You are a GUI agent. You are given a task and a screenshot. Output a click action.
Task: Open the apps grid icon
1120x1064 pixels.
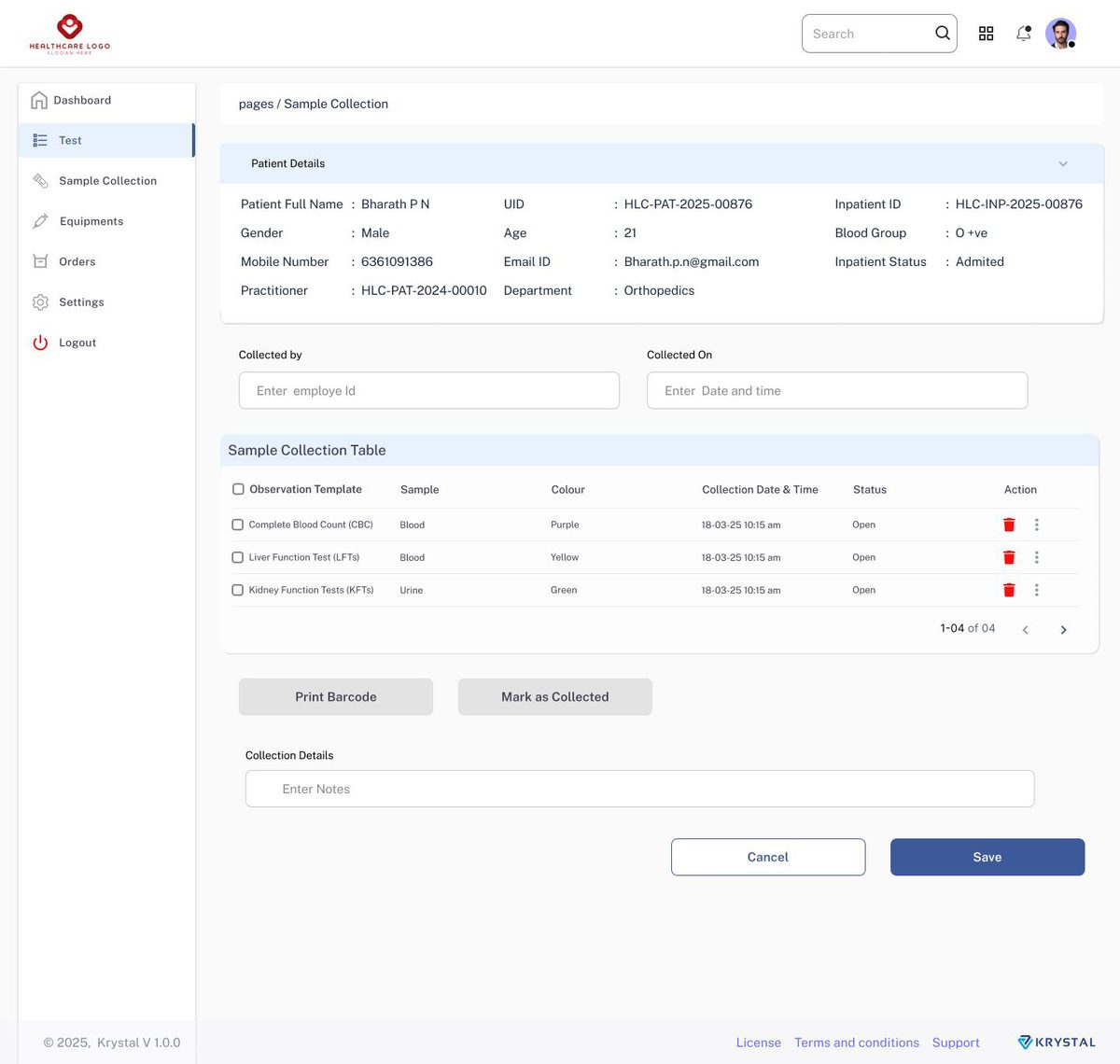[x=986, y=34]
